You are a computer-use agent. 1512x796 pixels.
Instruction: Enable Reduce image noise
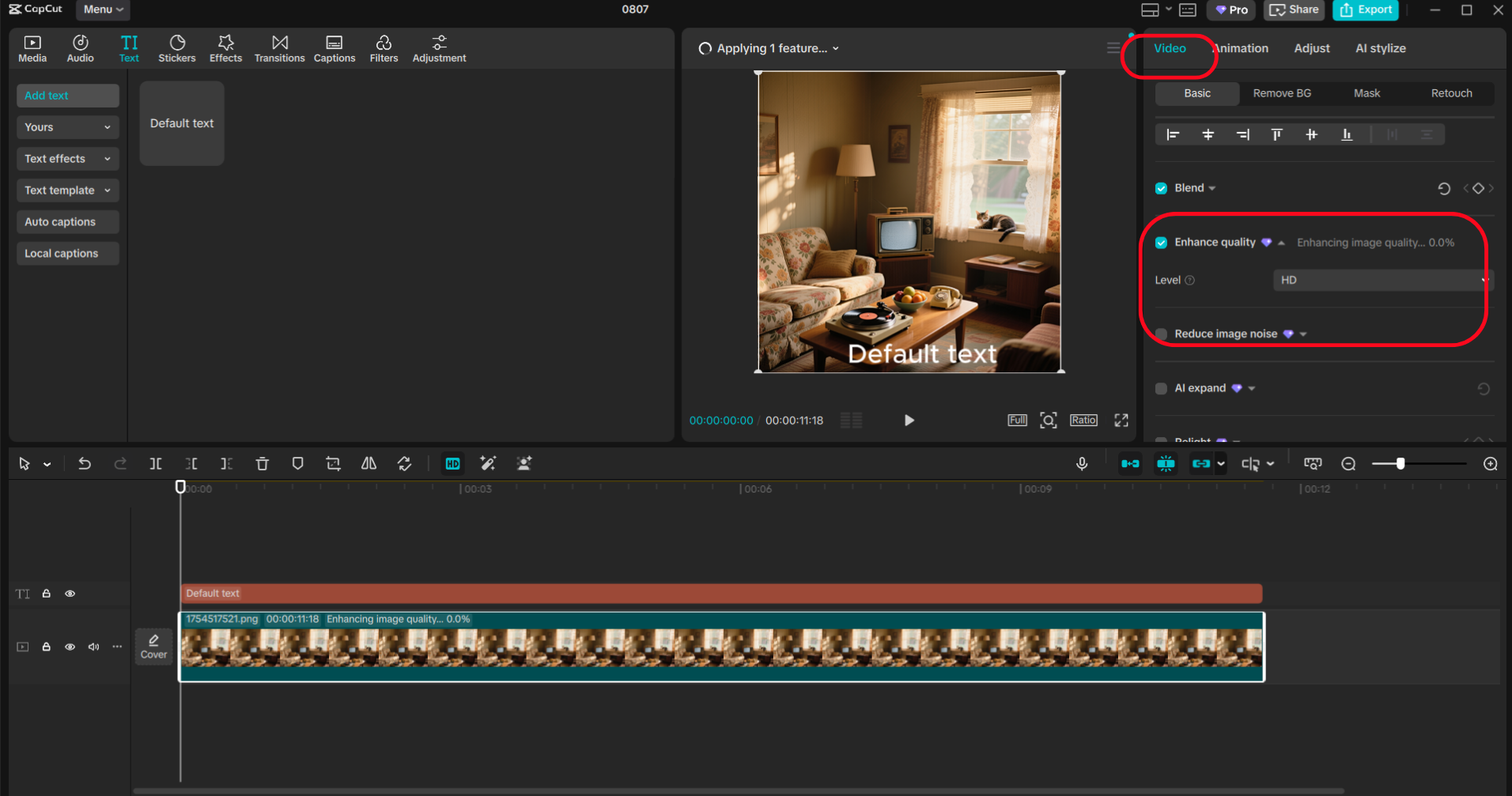click(x=1161, y=334)
